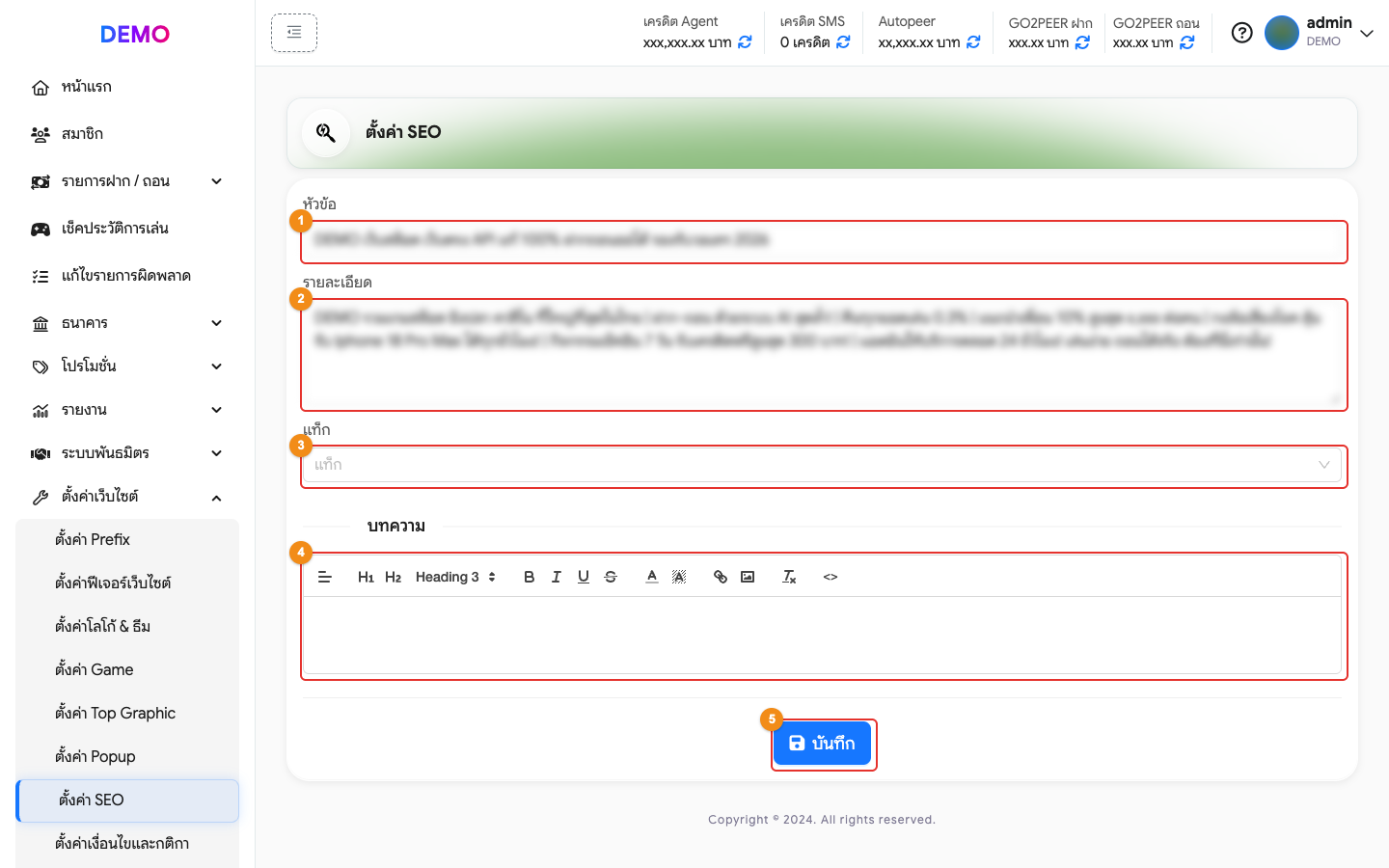Toggle underline formatting in editor
1389x868 pixels.
pyautogui.click(x=583, y=577)
